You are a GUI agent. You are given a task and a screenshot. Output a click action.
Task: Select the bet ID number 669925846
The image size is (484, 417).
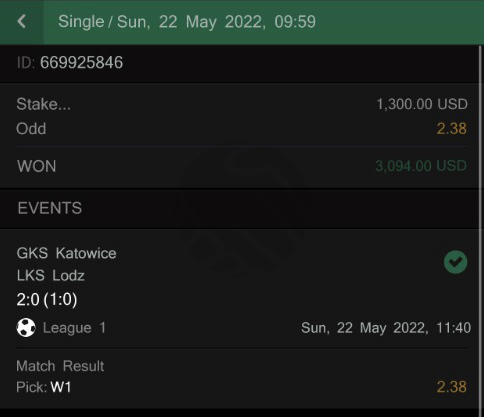pyautogui.click(x=81, y=62)
